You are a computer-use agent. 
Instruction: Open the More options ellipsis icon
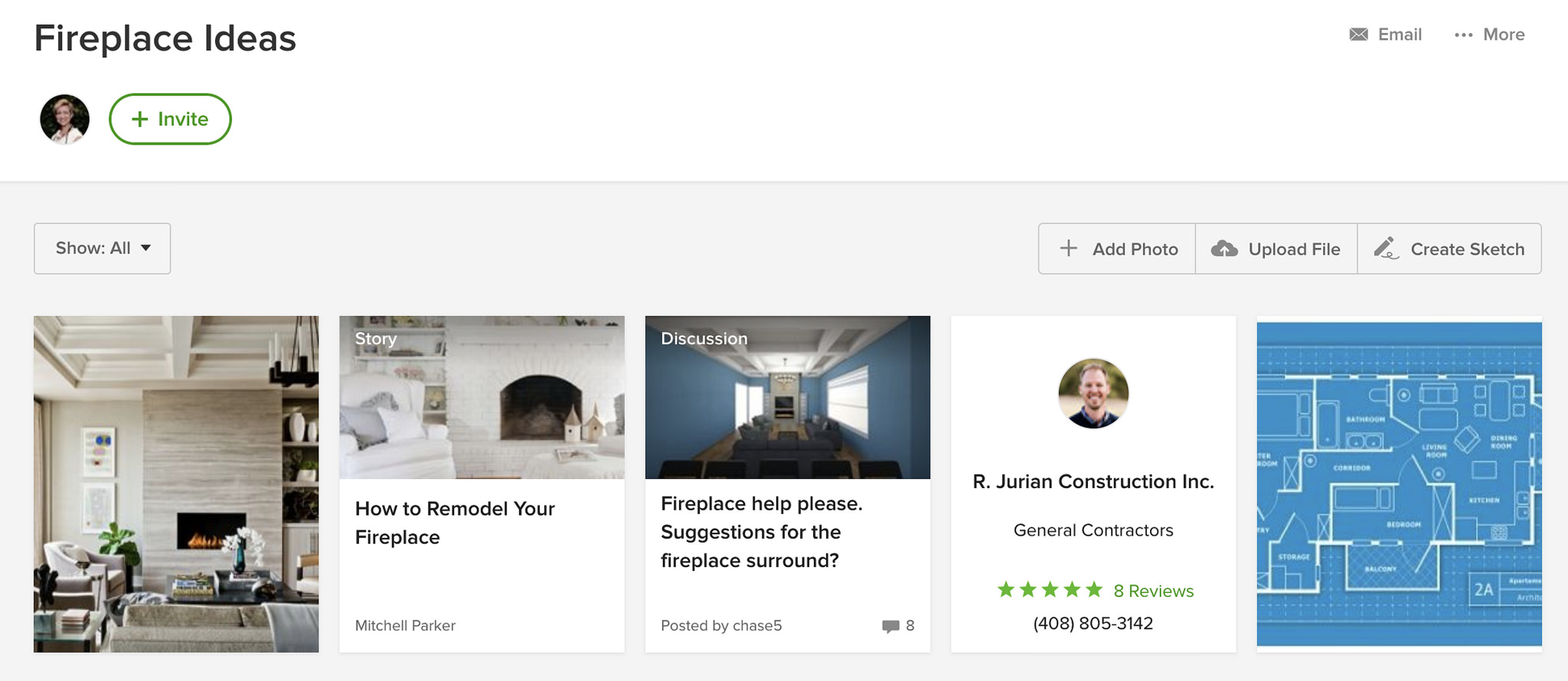point(1463,34)
